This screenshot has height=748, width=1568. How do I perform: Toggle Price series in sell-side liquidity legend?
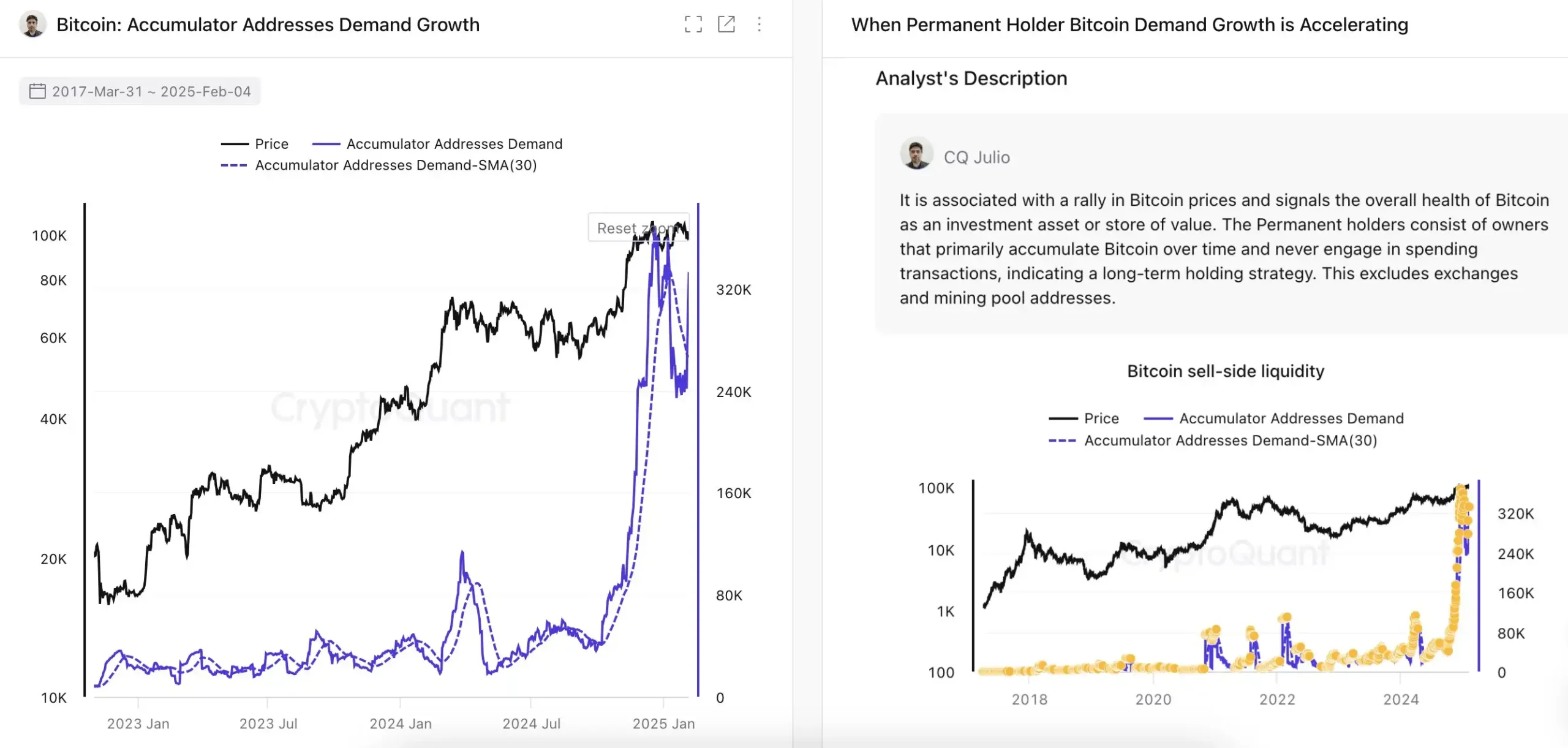coord(1084,418)
